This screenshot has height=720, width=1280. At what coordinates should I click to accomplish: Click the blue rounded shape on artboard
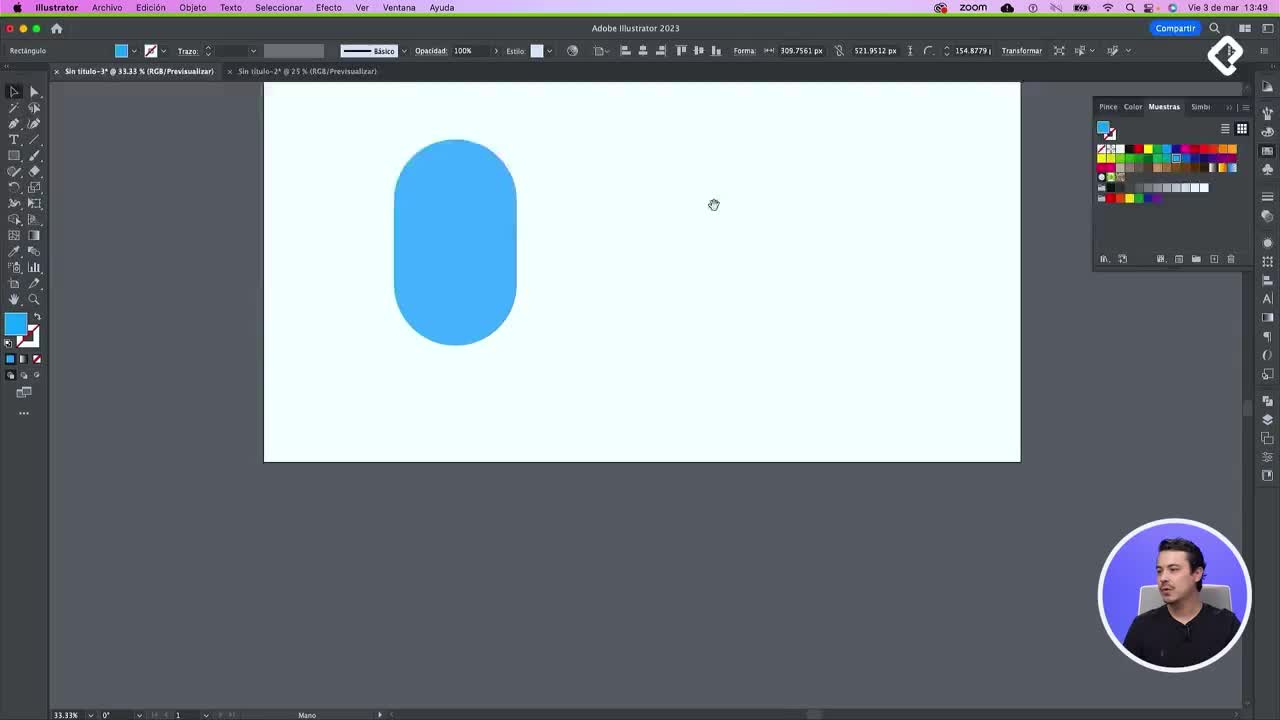coord(455,243)
